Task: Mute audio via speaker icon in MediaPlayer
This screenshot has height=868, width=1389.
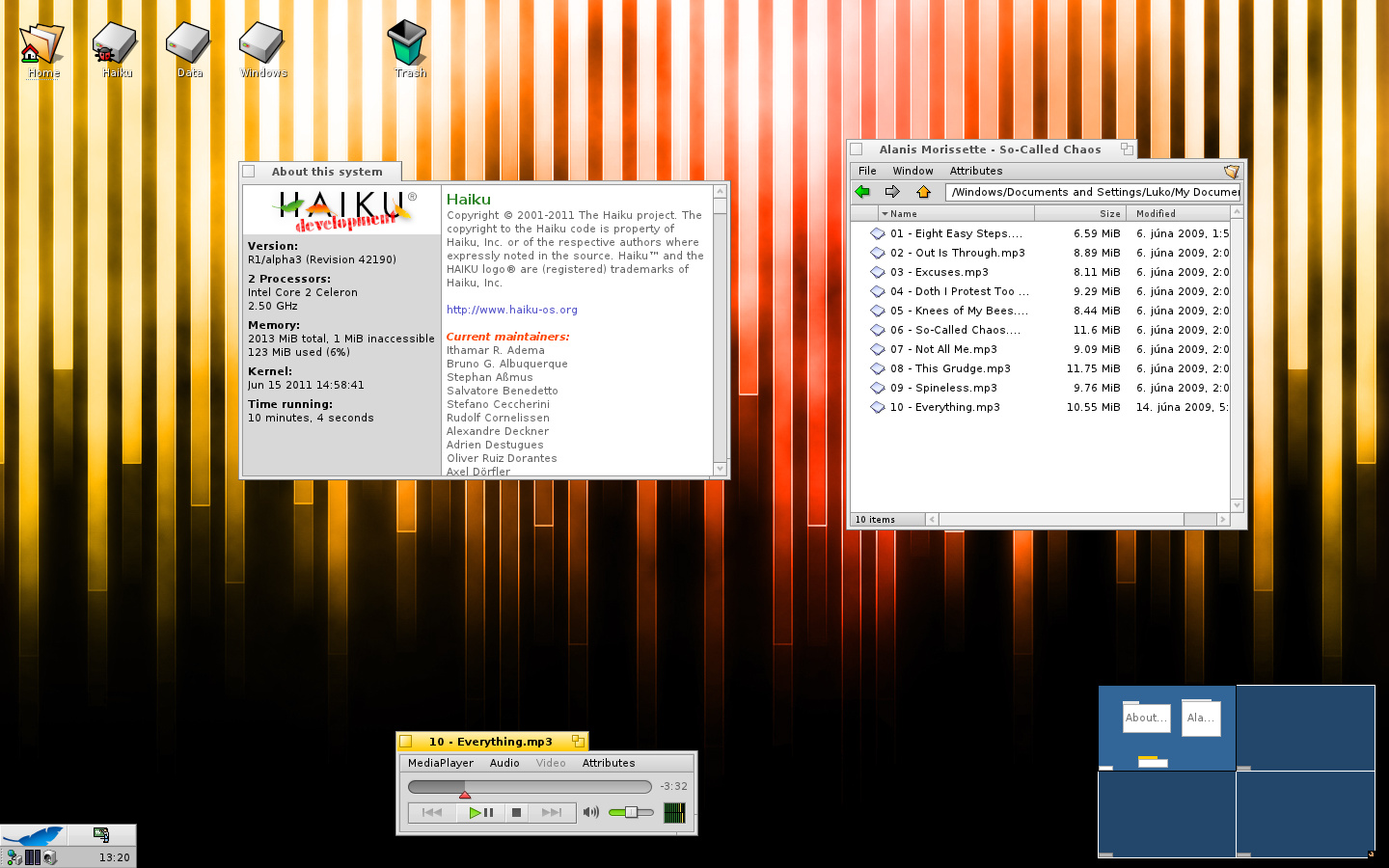Action: pos(591,812)
